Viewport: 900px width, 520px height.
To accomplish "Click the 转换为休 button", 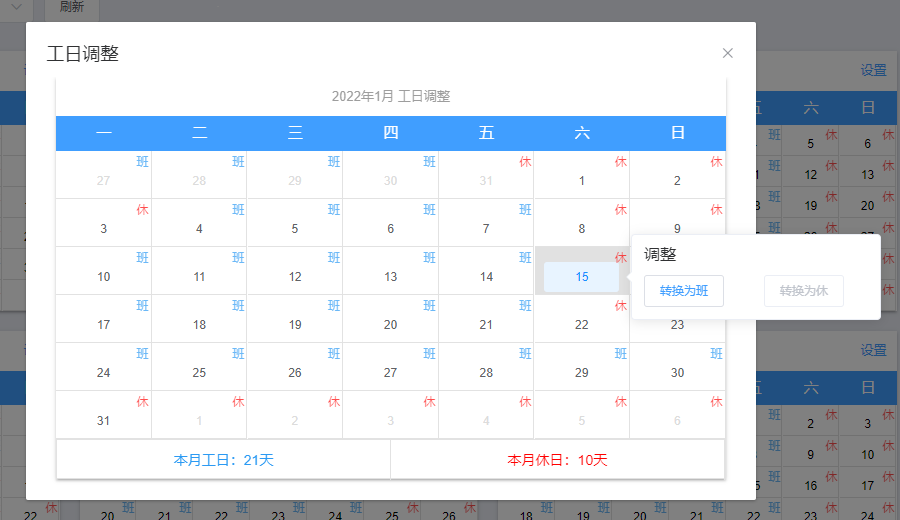I will pos(803,291).
